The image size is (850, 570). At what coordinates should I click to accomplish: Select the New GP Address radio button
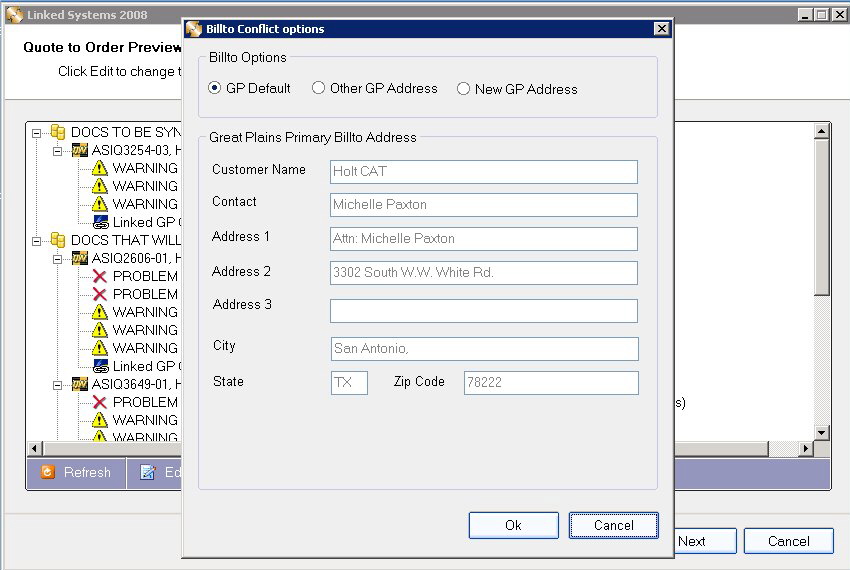point(463,89)
